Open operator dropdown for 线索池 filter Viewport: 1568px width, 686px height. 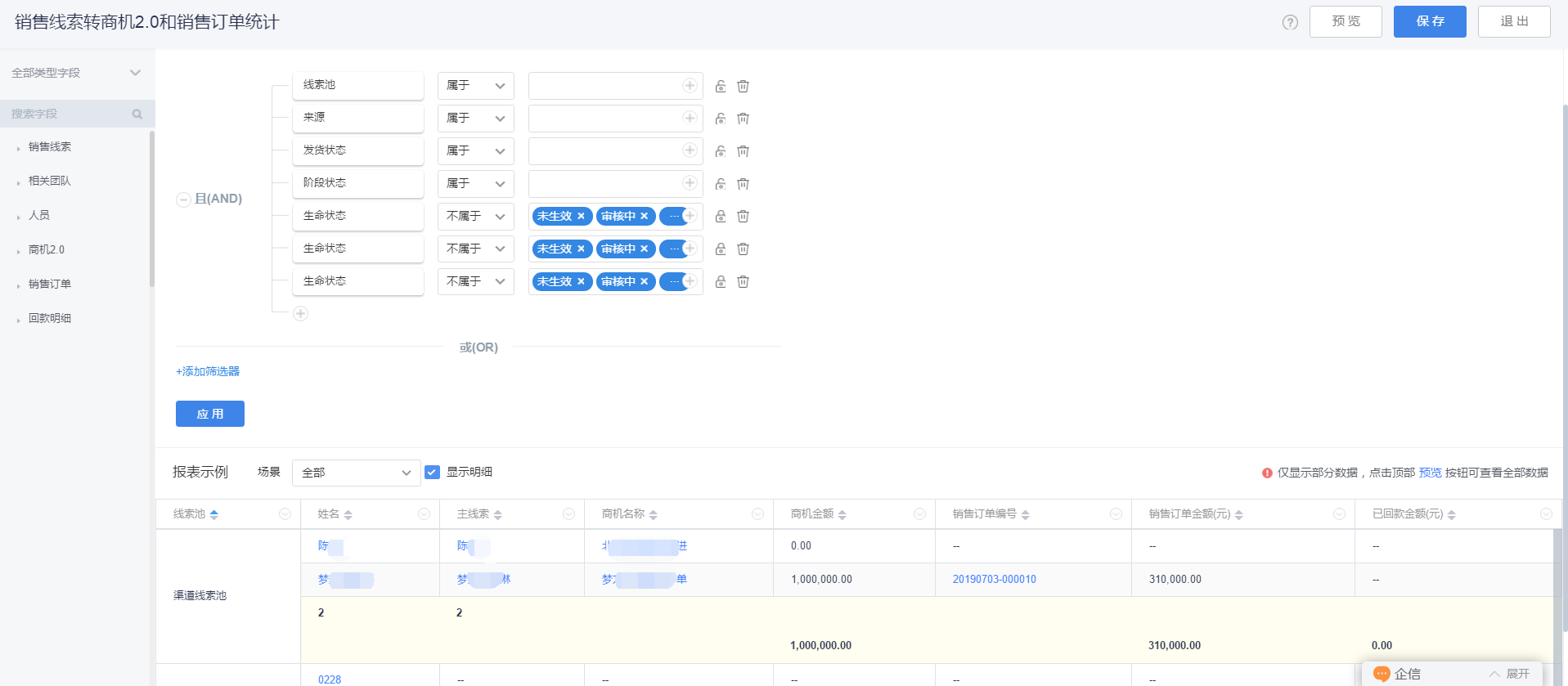pos(476,86)
